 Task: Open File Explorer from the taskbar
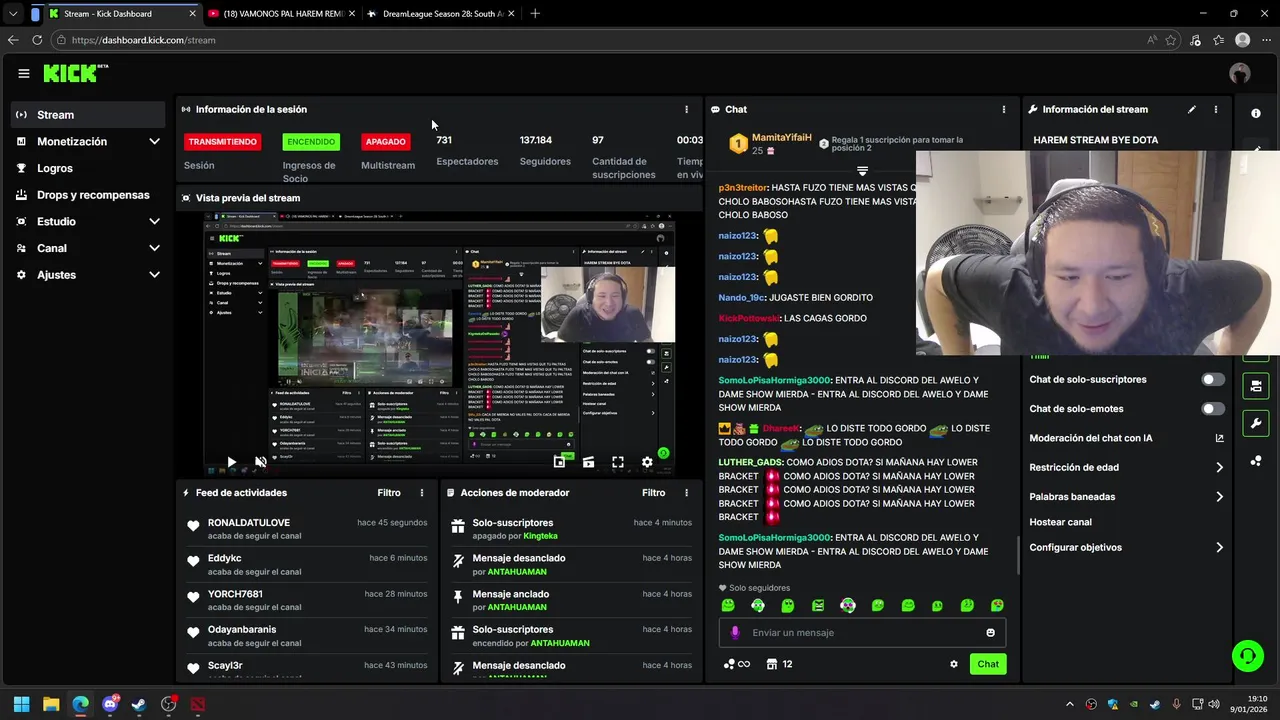51,704
